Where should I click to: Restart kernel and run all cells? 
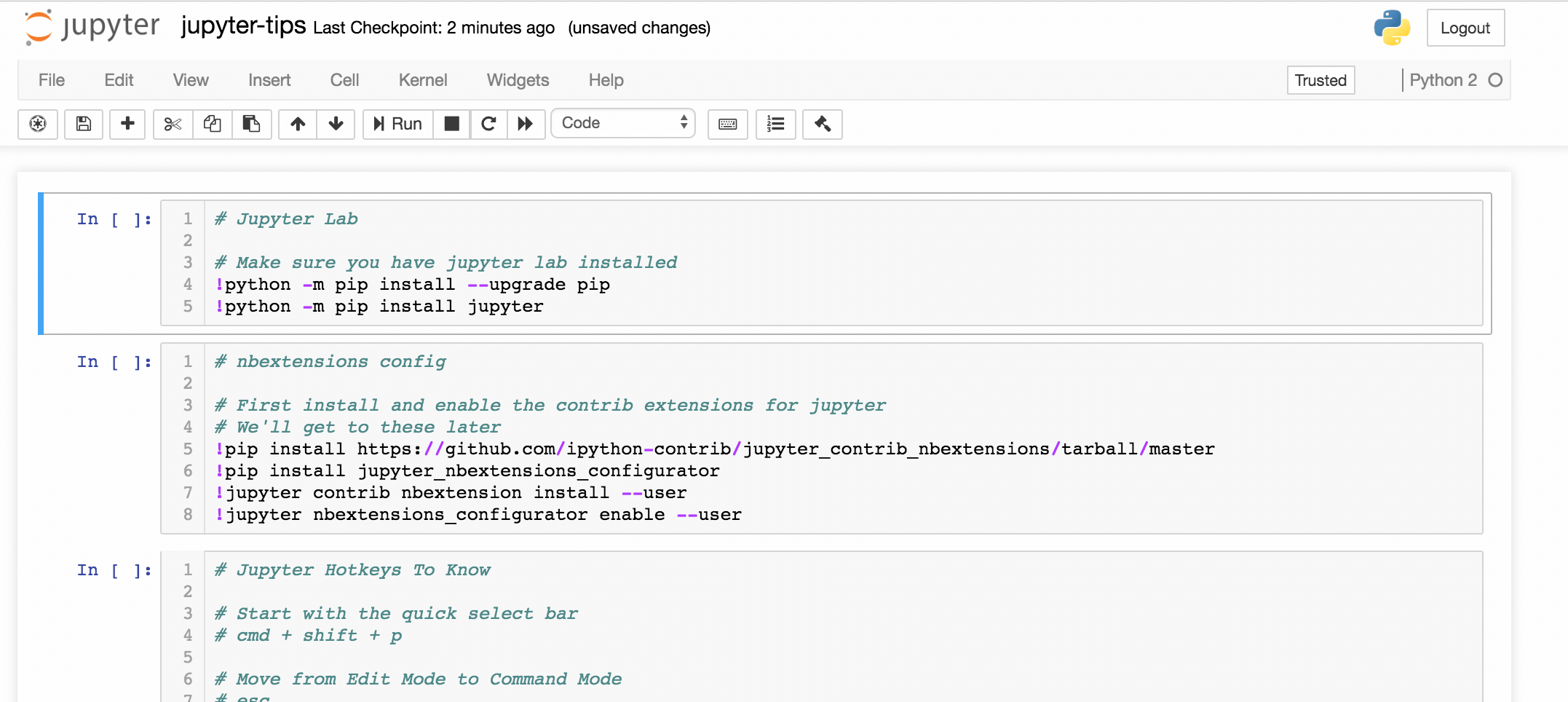point(526,124)
